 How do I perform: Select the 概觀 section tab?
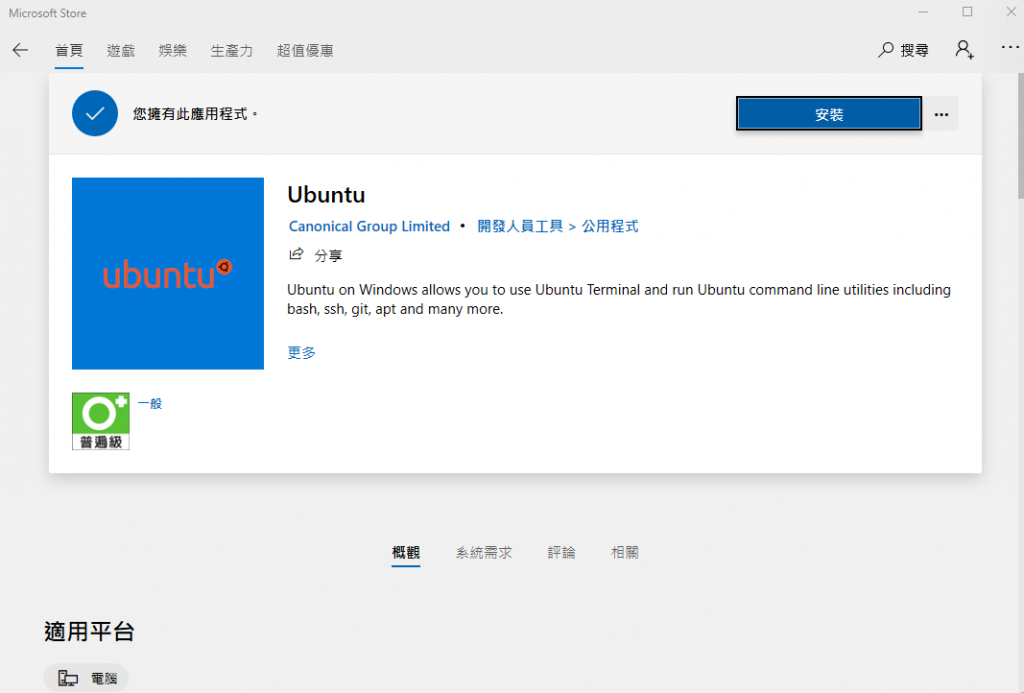pos(406,553)
